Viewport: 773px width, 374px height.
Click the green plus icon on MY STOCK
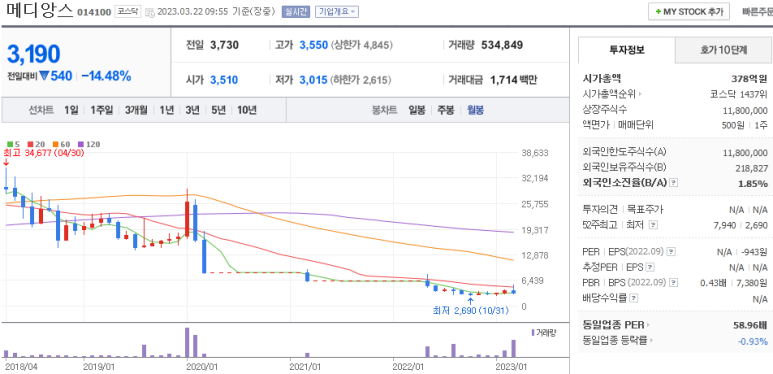tap(658, 12)
